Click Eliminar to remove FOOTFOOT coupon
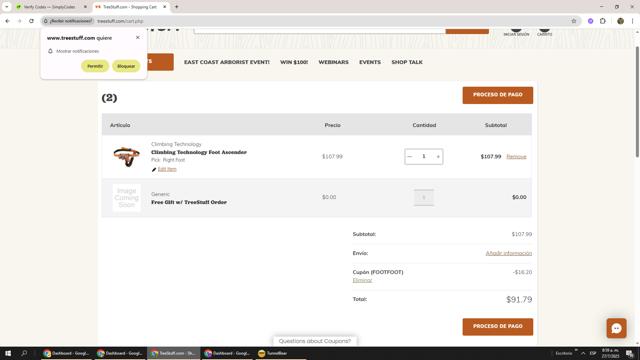This screenshot has height=360, width=640. pyautogui.click(x=362, y=280)
